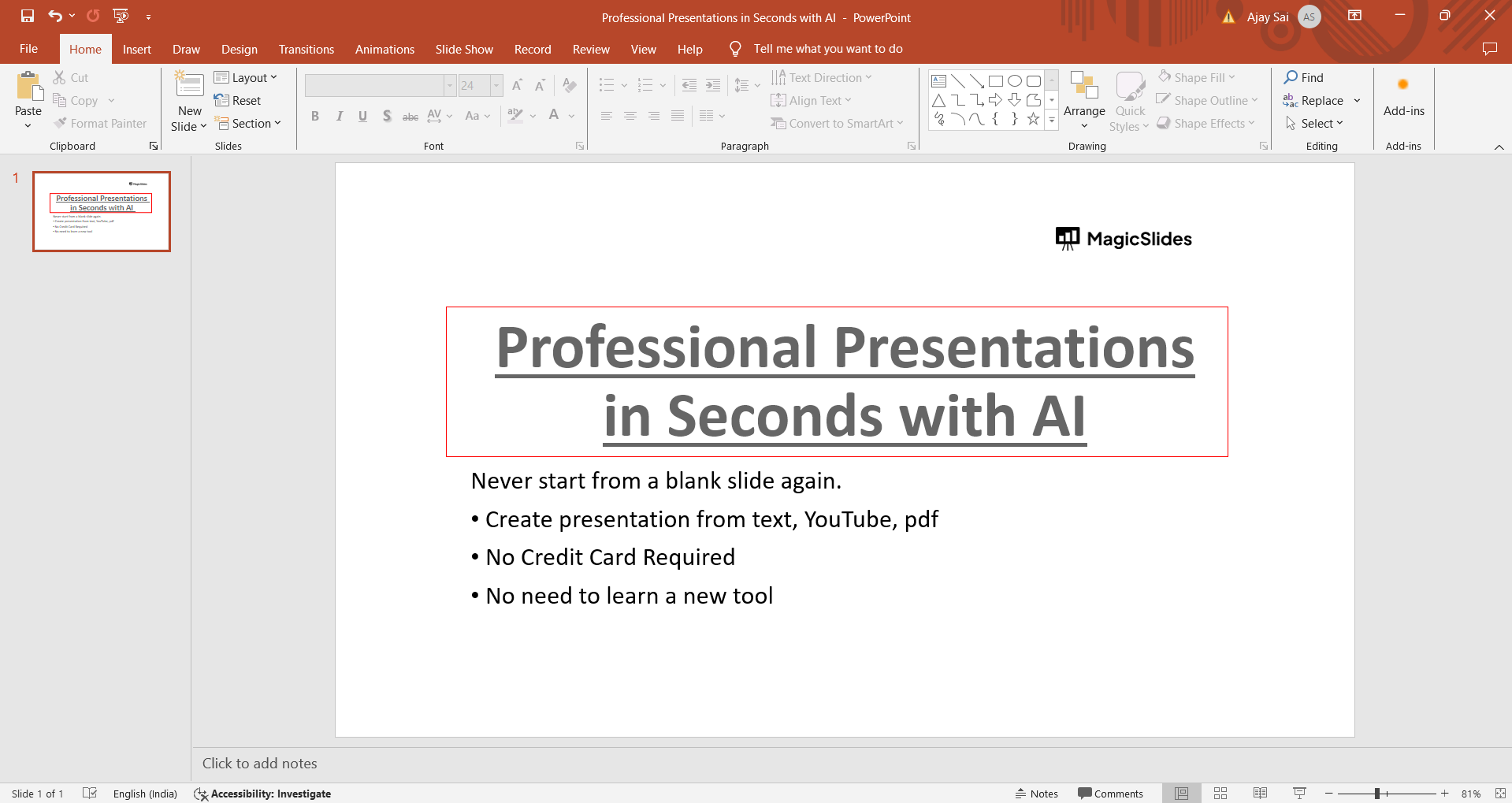Click the Paste clipboard icon

(28, 87)
